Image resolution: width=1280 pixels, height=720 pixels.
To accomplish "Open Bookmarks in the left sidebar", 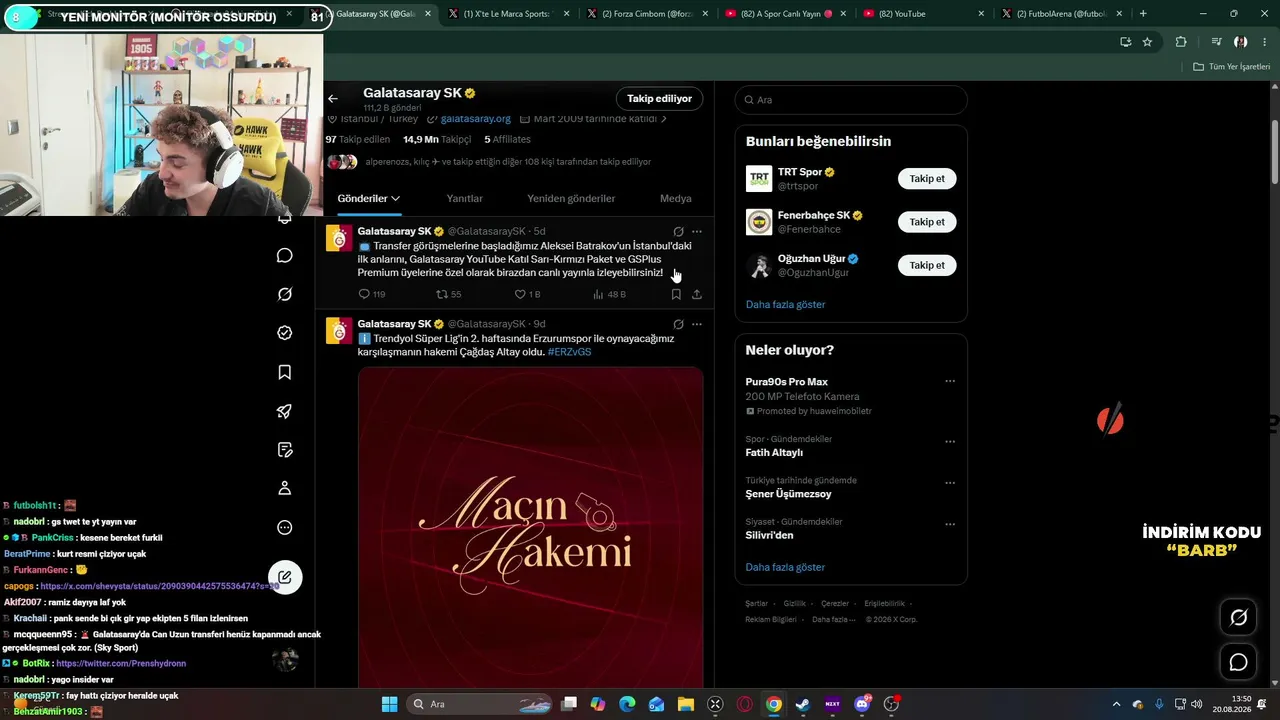I will [x=285, y=372].
